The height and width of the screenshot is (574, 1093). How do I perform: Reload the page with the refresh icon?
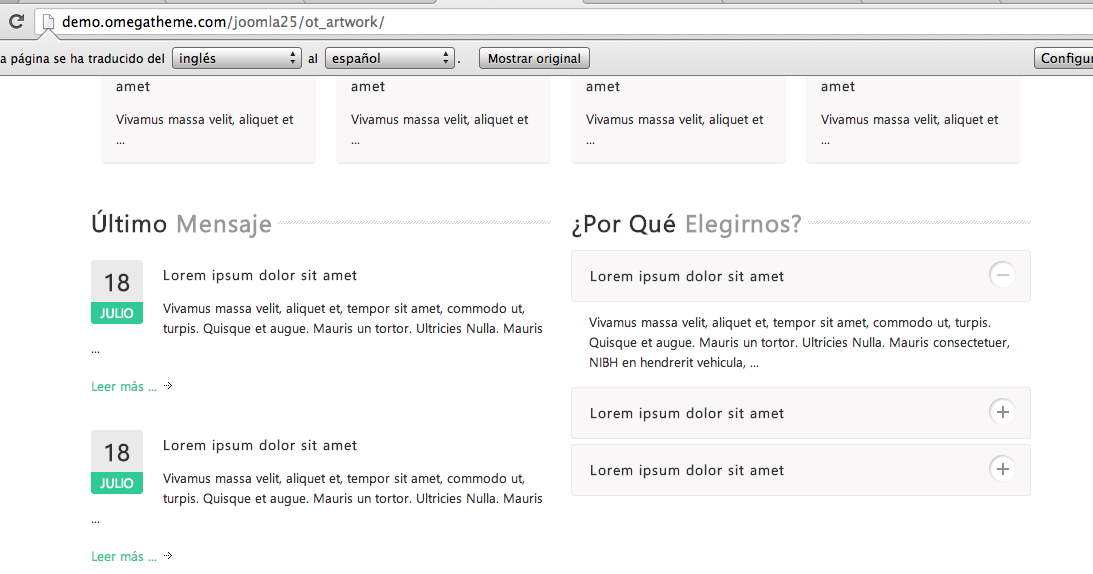(x=17, y=22)
